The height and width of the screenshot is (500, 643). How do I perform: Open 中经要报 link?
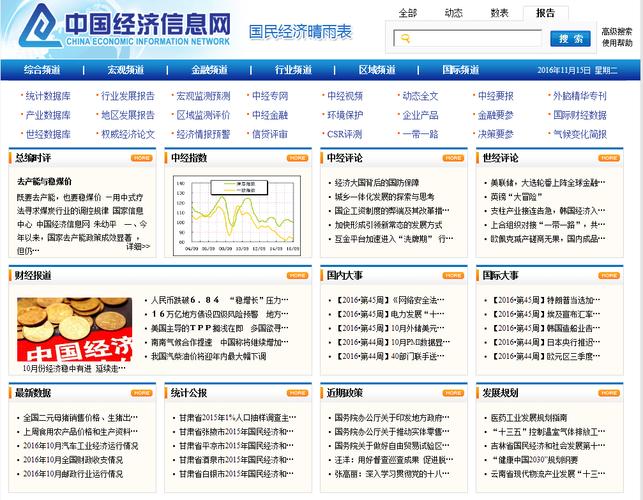pyautogui.click(x=495, y=96)
